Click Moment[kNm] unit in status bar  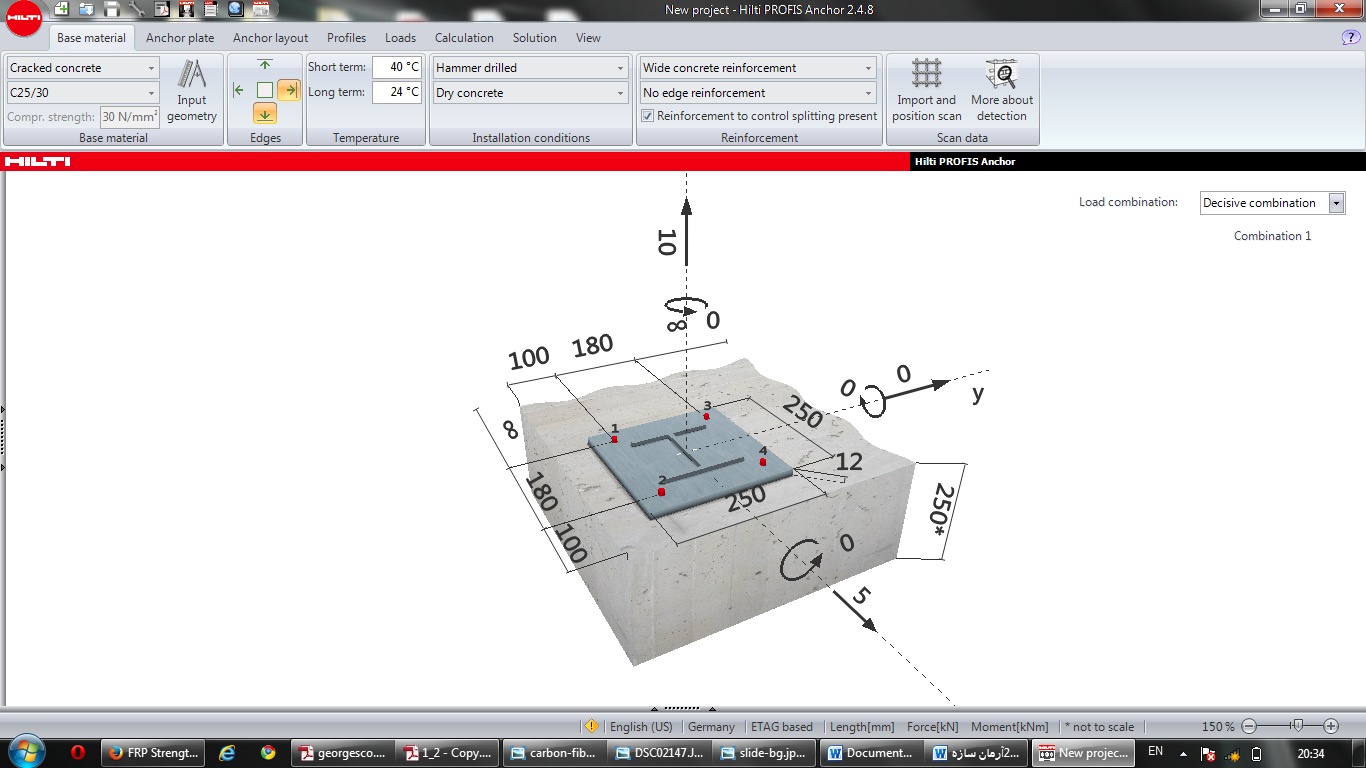tap(1010, 727)
